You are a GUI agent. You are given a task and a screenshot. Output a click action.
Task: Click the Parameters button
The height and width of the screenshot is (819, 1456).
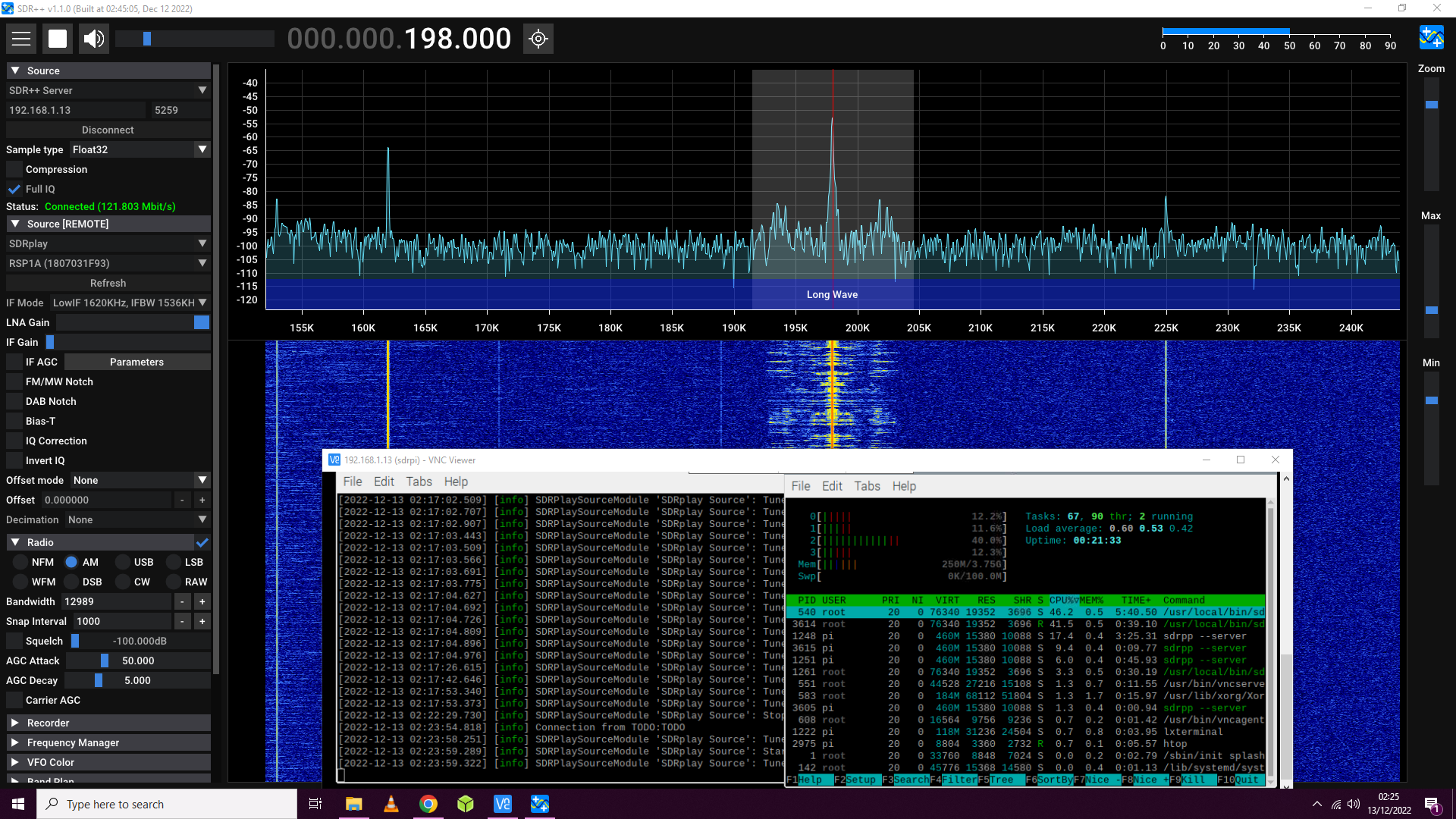[136, 362]
